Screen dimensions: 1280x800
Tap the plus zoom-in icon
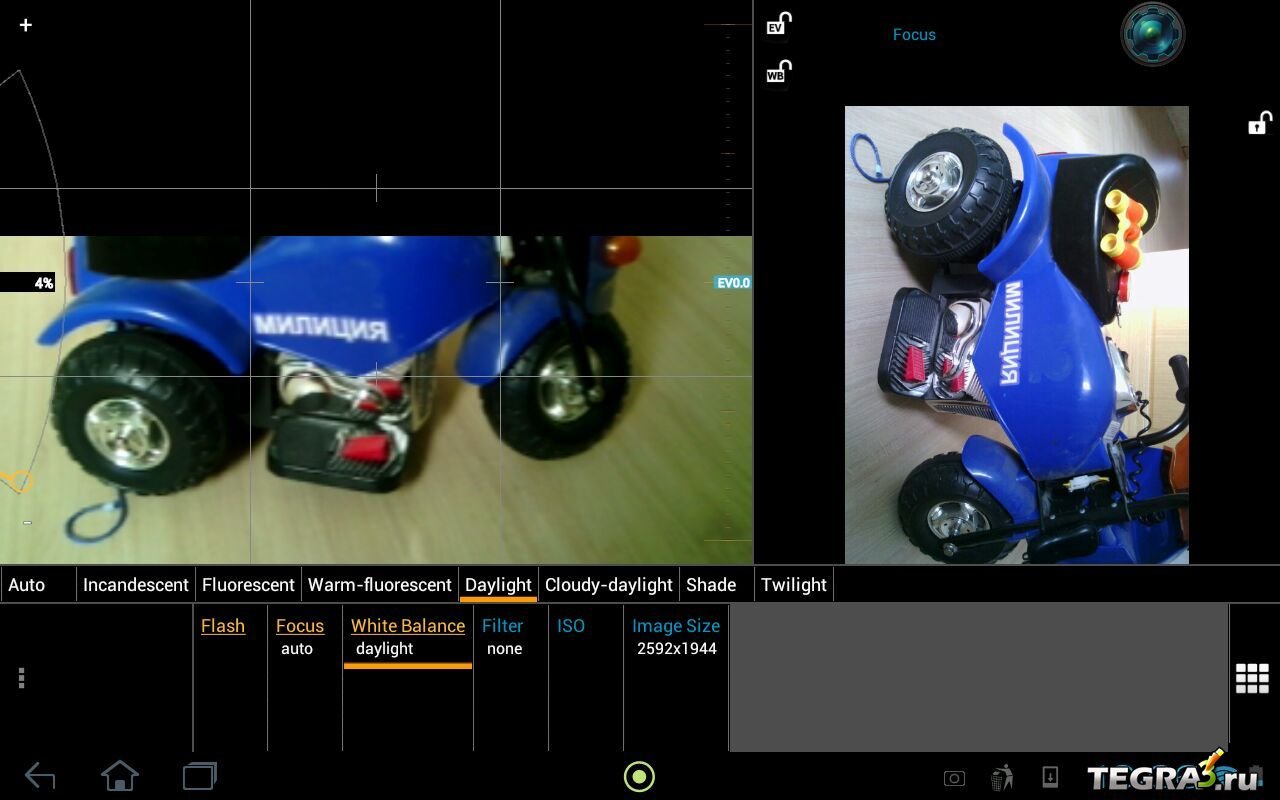pyautogui.click(x=26, y=25)
